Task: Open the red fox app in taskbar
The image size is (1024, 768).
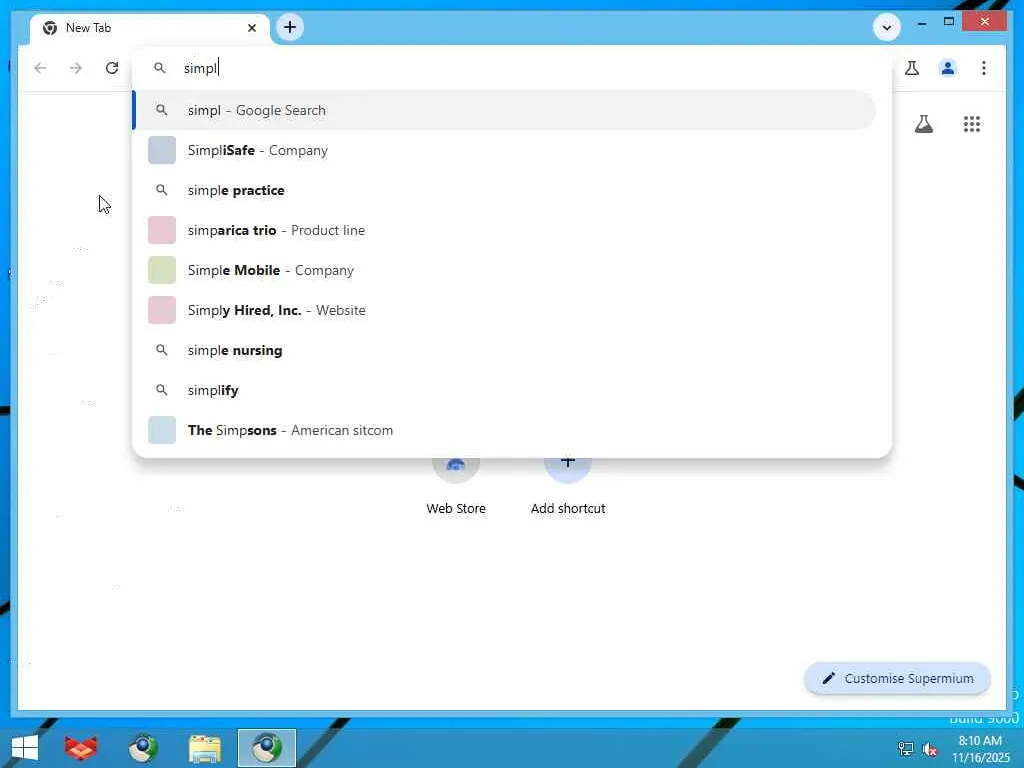Action: [81, 748]
